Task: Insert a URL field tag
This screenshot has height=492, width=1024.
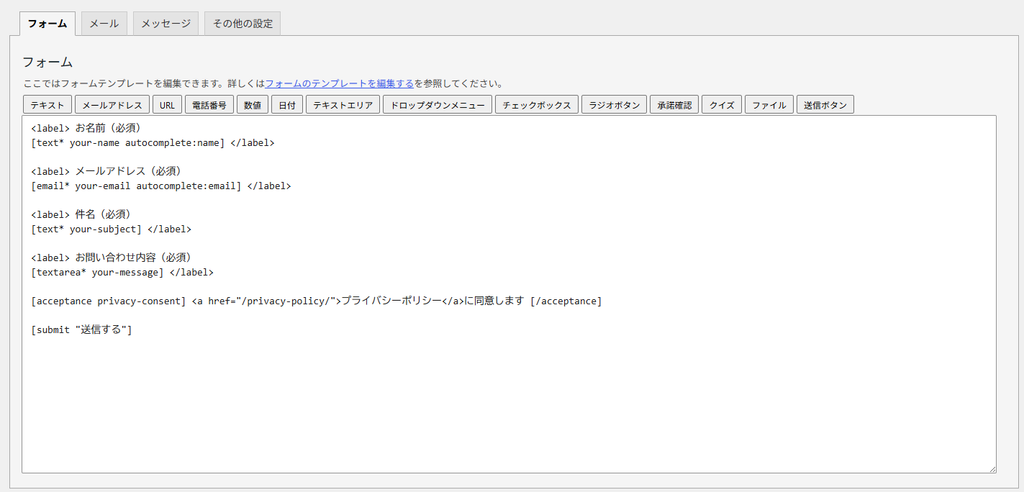Action: tap(167, 105)
